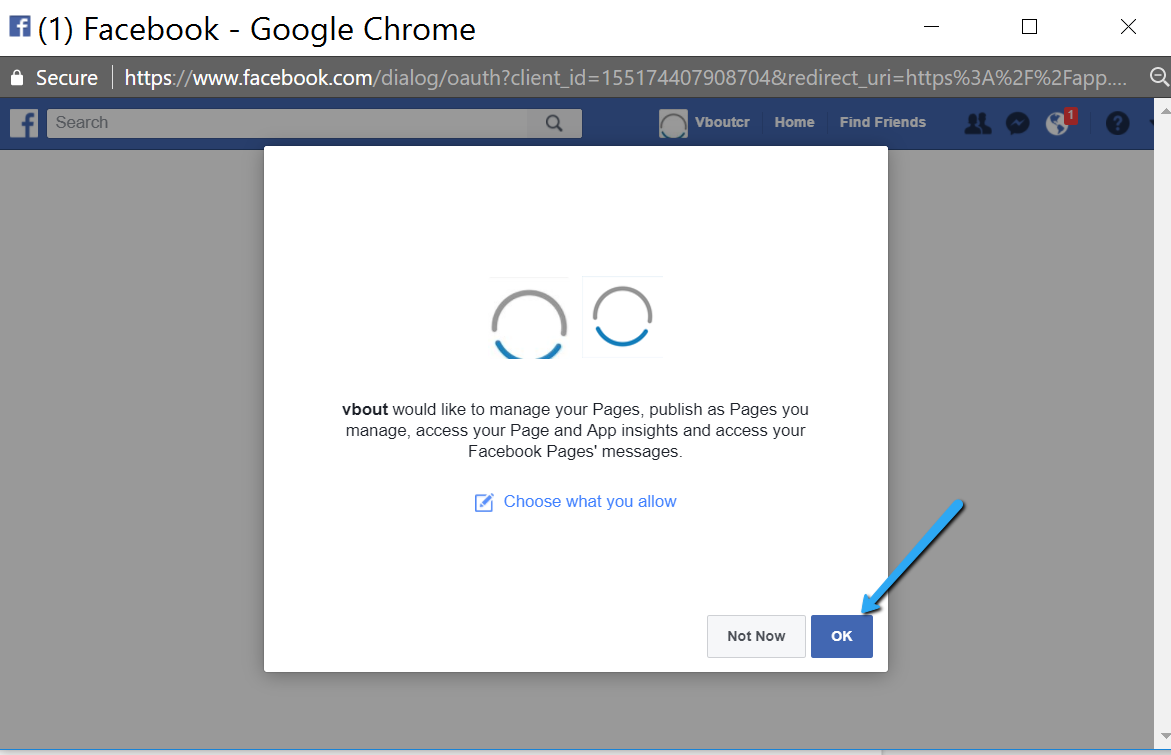The image size is (1171, 755).
Task: Click the right loading thumbnail
Action: 622,317
